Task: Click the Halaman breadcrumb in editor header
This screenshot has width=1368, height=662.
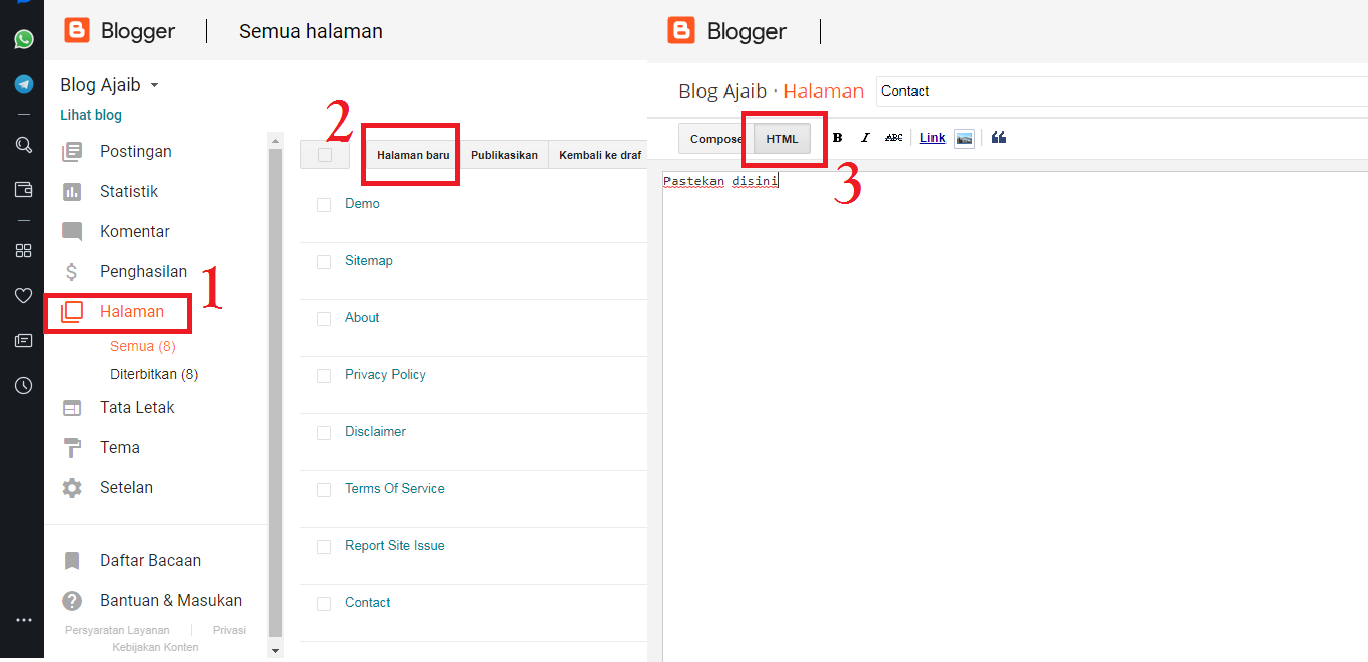Action: point(823,91)
